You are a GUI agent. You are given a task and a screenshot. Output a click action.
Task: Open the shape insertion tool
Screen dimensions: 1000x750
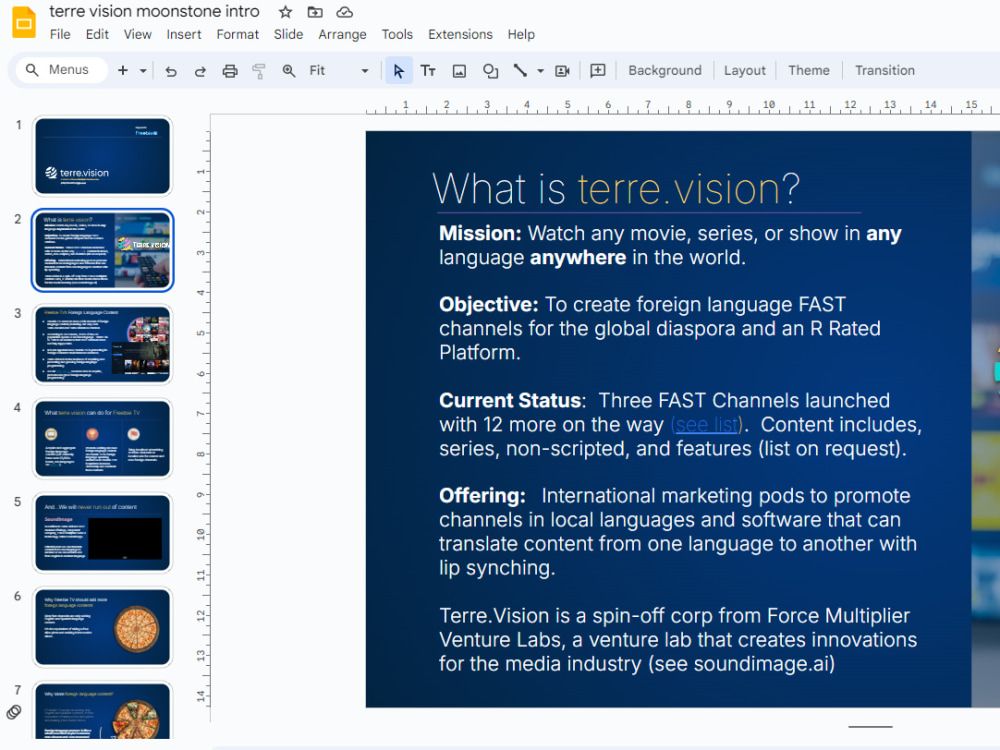click(x=490, y=71)
